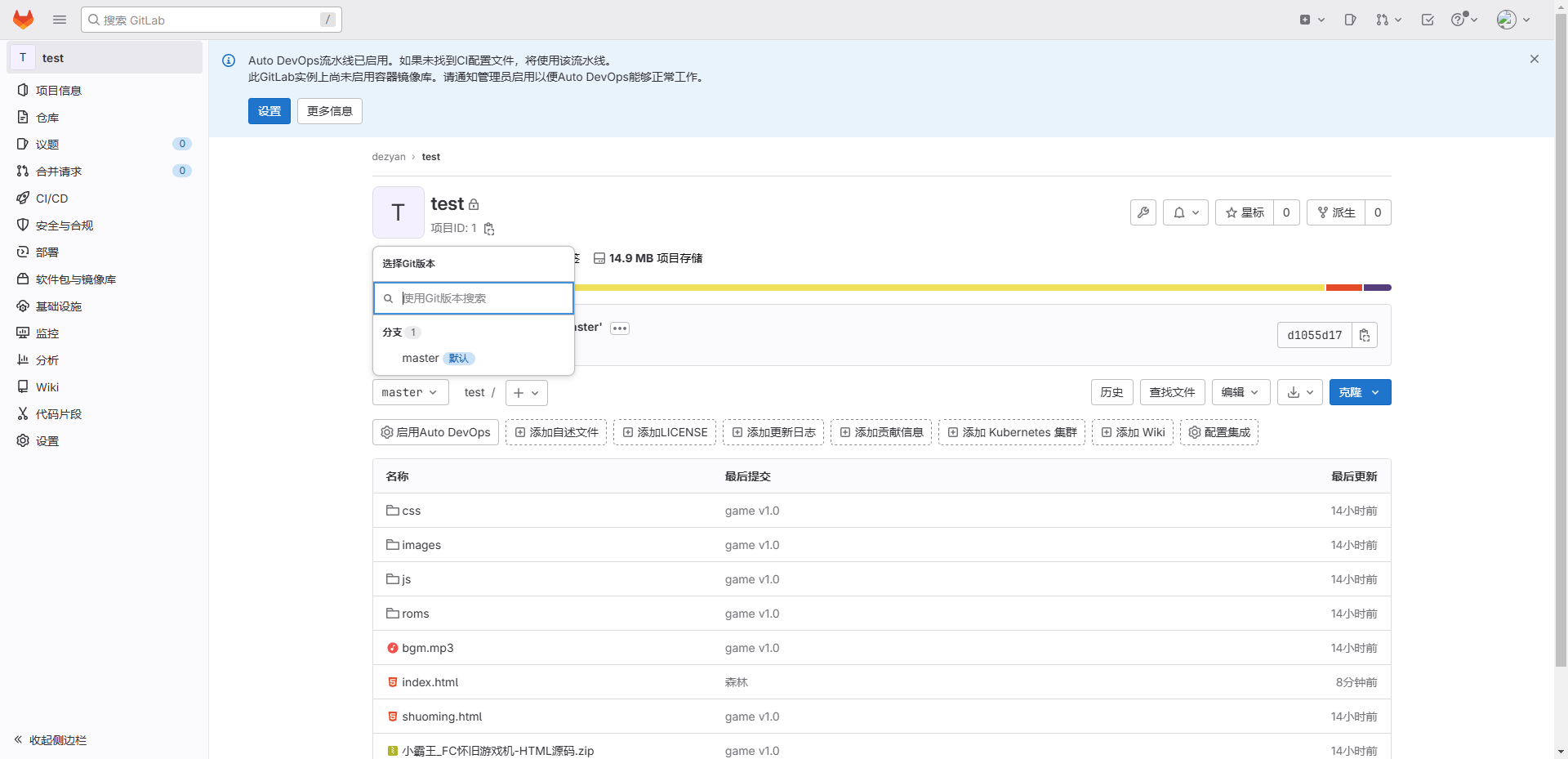
Task: Click the Wiki book icon in the sidebar
Action: point(23,387)
